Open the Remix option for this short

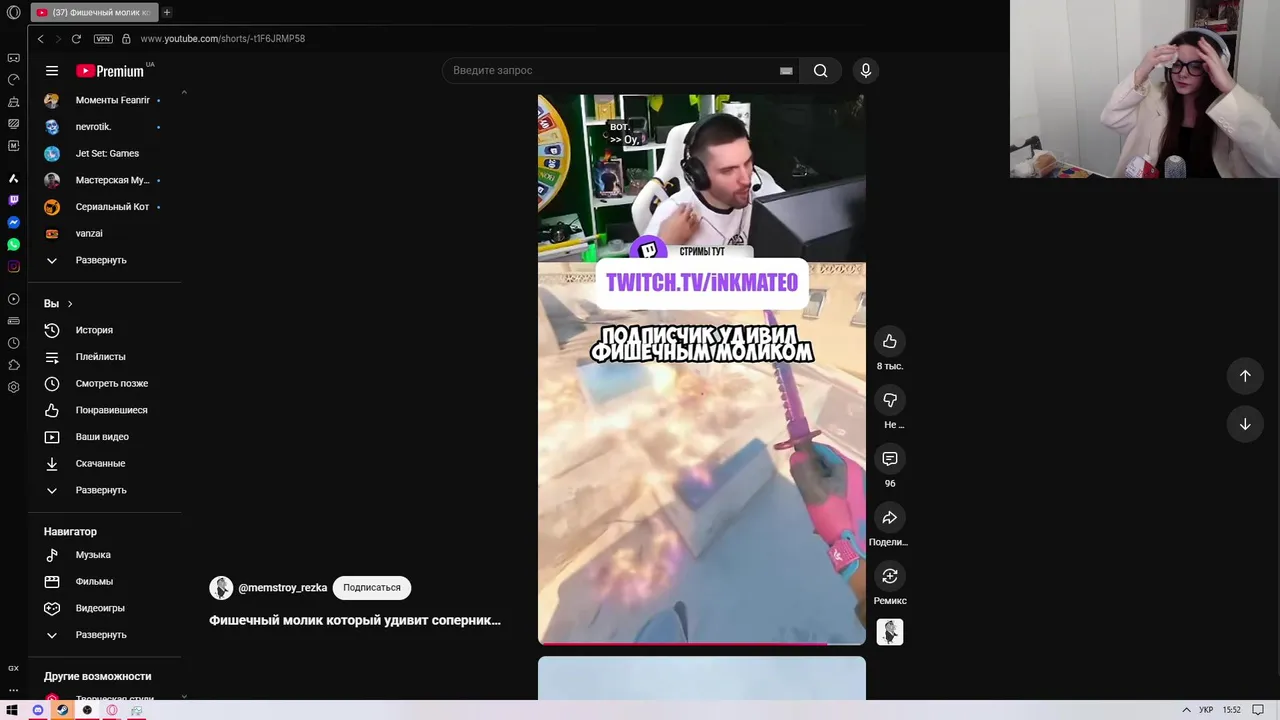tap(890, 576)
